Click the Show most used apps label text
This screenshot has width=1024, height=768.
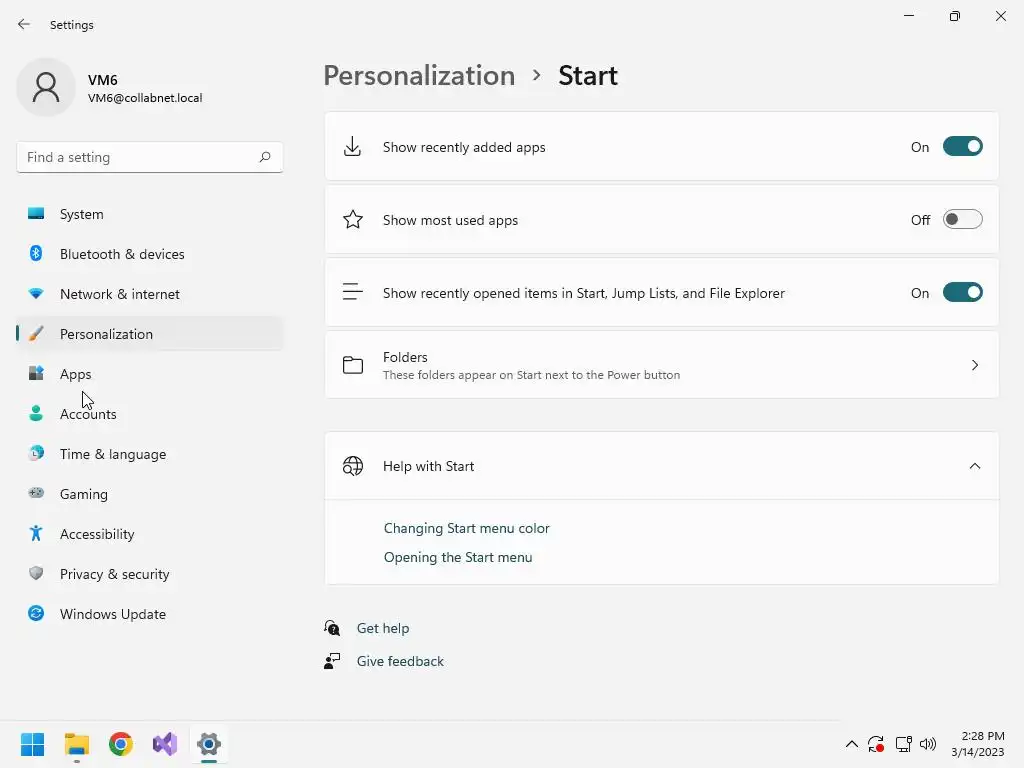pyautogui.click(x=450, y=220)
